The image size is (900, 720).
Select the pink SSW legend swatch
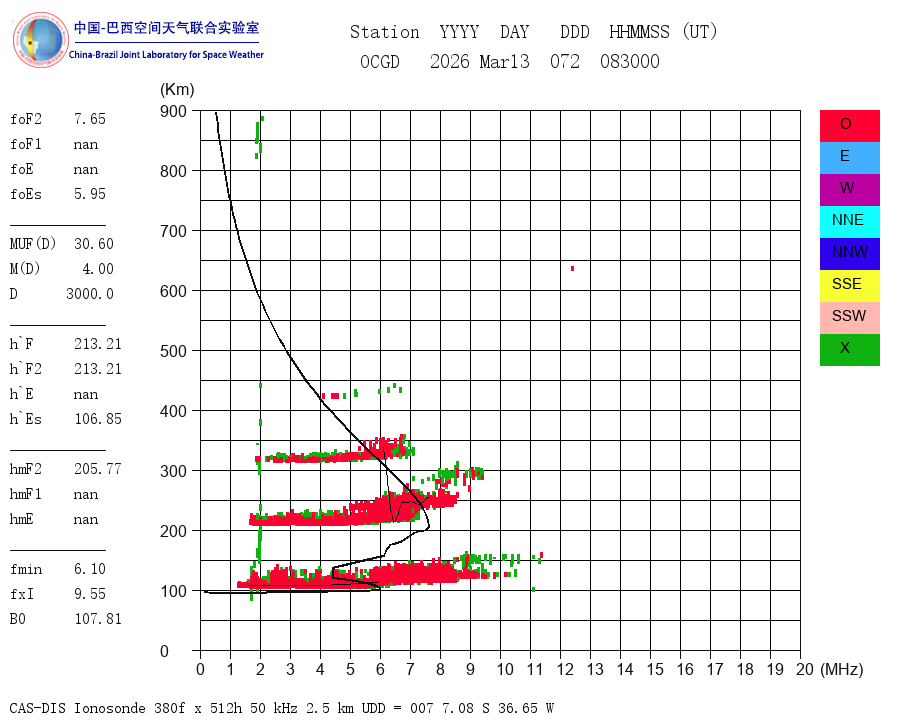[x=849, y=318]
